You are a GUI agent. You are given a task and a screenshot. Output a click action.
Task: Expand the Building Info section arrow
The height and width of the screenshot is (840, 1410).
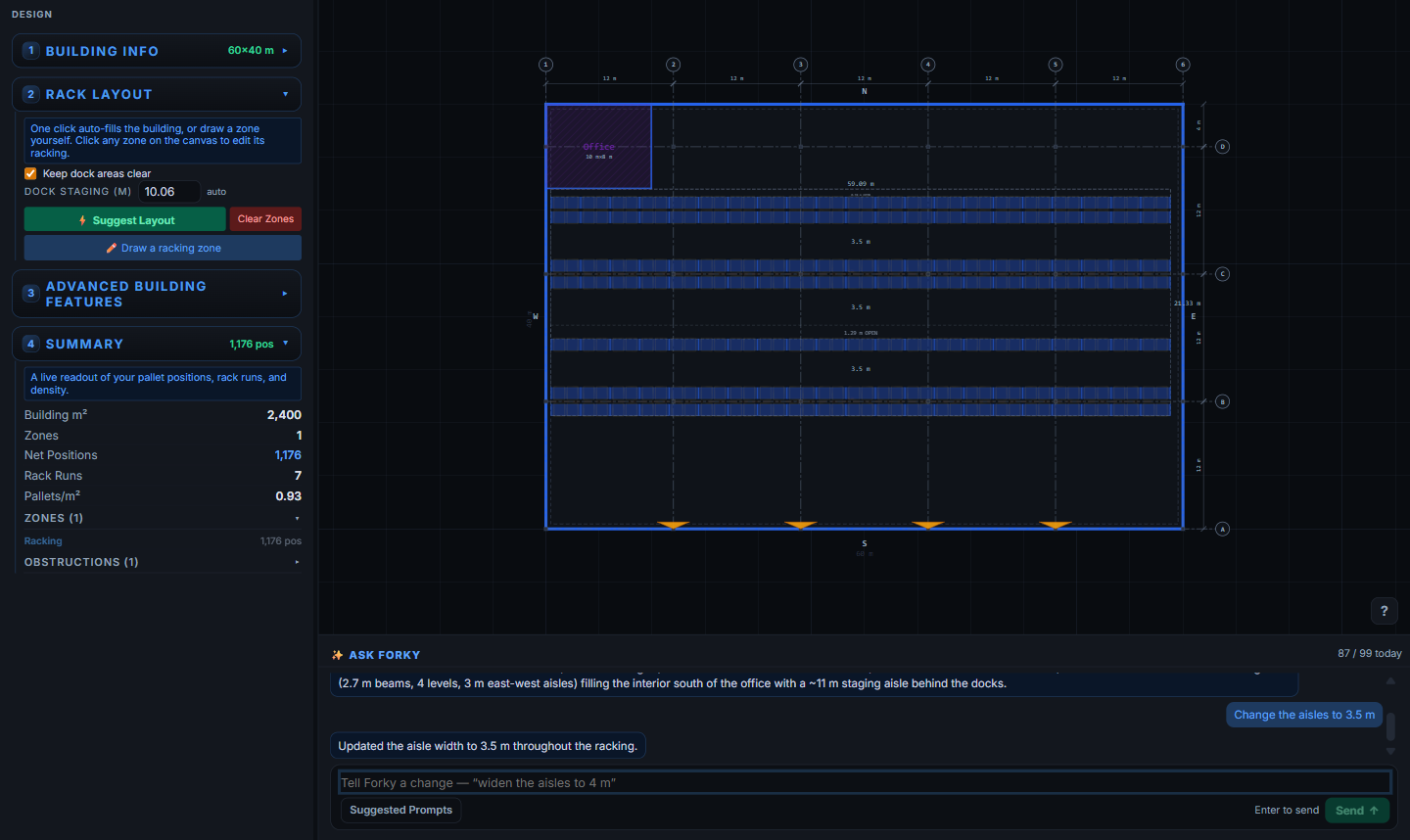pos(285,51)
